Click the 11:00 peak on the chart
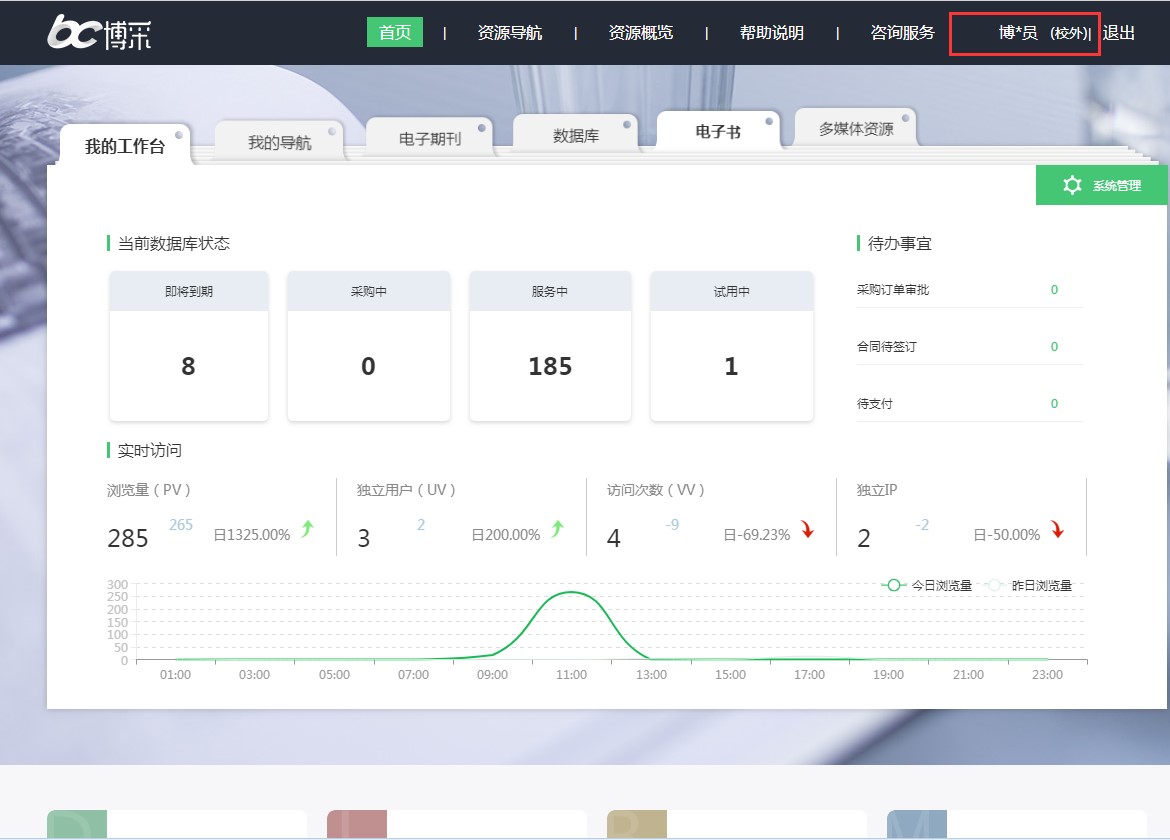This screenshot has width=1170, height=840. [x=571, y=592]
